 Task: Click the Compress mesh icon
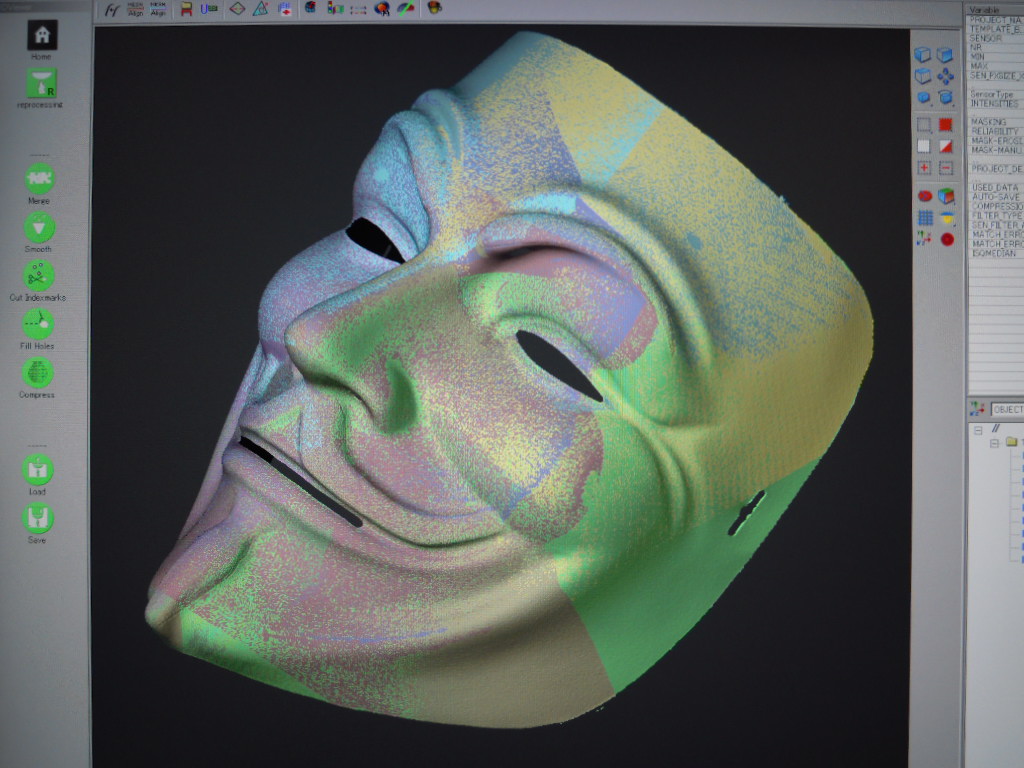click(x=38, y=373)
